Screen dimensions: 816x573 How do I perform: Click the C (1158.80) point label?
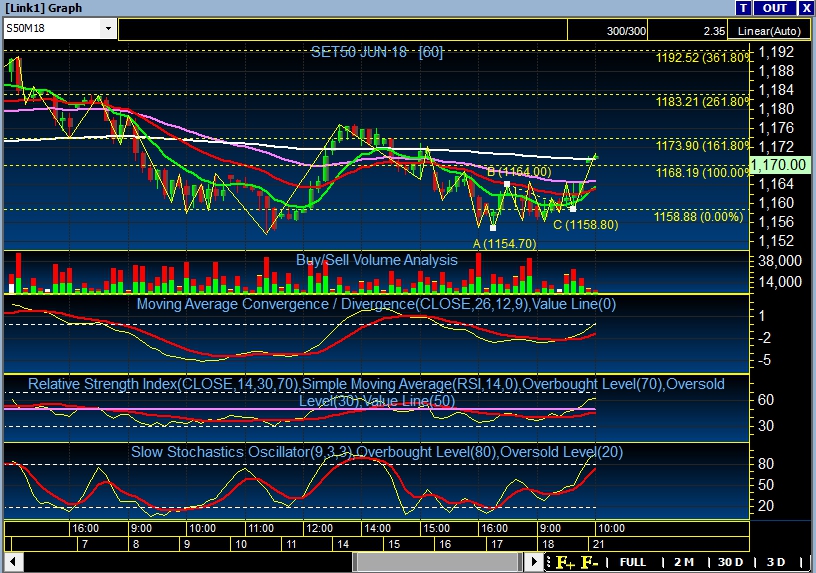(x=585, y=225)
